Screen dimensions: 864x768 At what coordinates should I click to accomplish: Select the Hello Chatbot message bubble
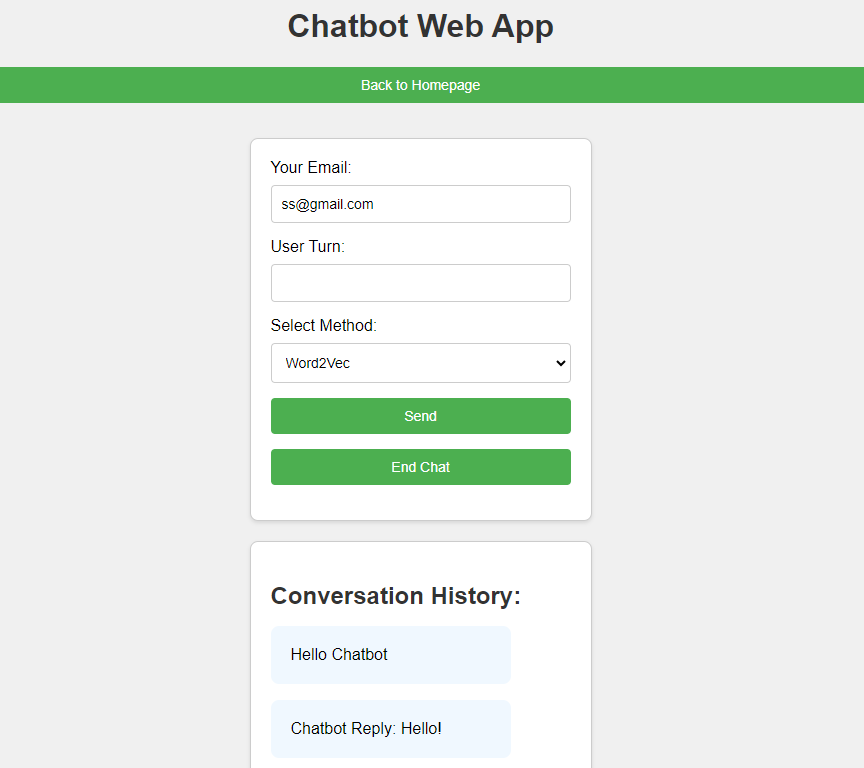pos(391,655)
